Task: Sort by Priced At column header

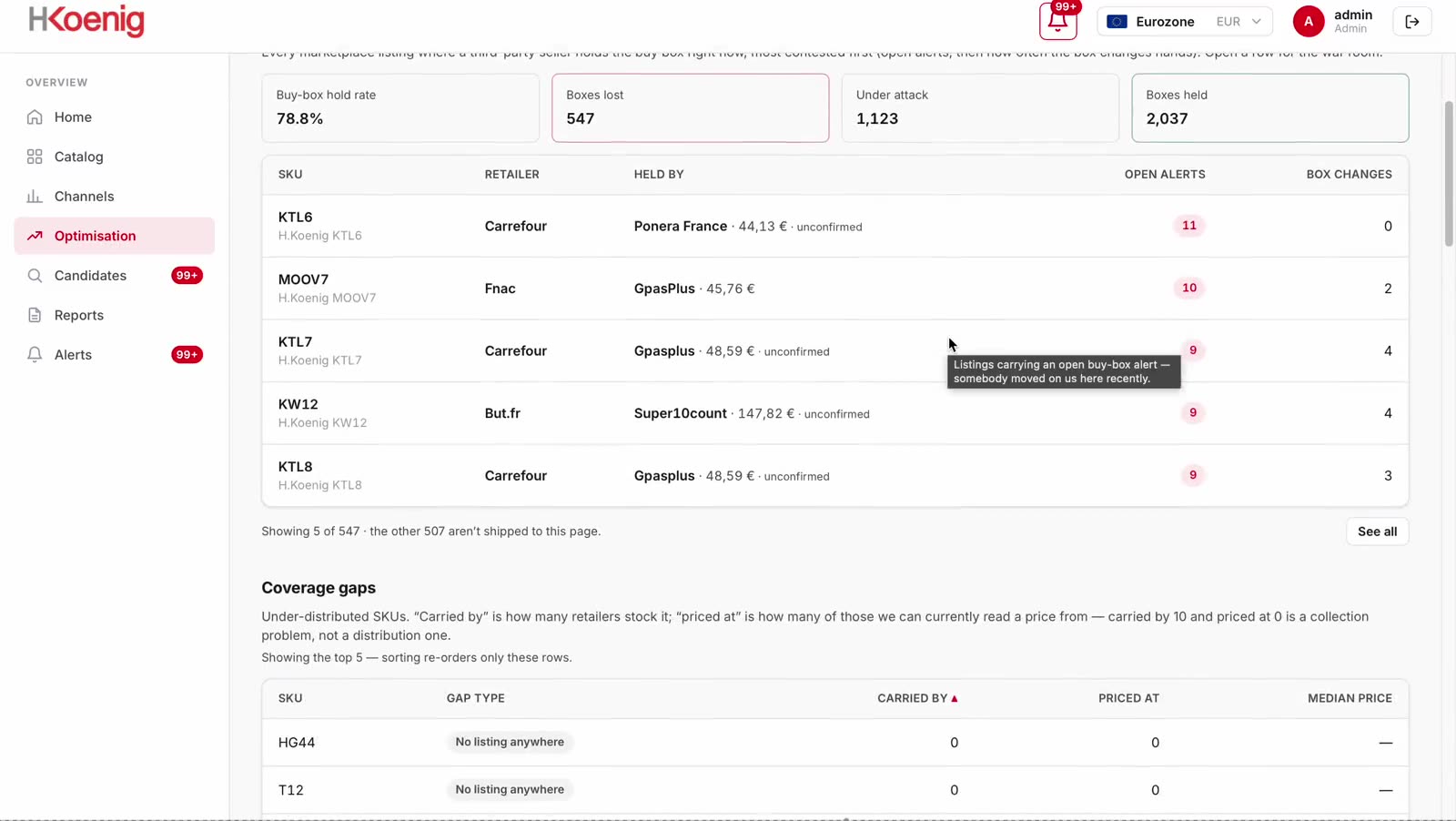Action: pyautogui.click(x=1128, y=698)
